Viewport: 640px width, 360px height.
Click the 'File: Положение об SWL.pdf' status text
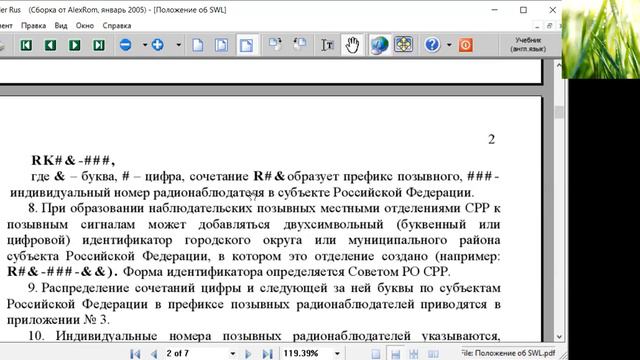pyautogui.click(x=508, y=353)
